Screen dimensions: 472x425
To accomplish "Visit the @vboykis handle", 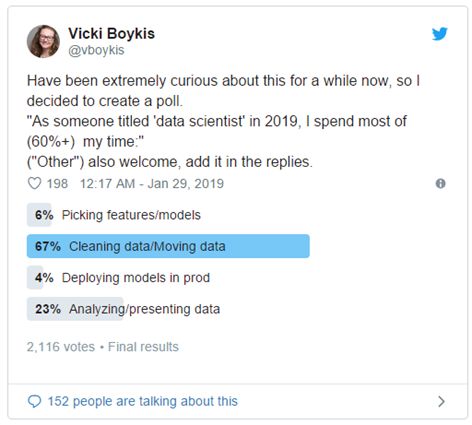I will [x=96, y=50].
